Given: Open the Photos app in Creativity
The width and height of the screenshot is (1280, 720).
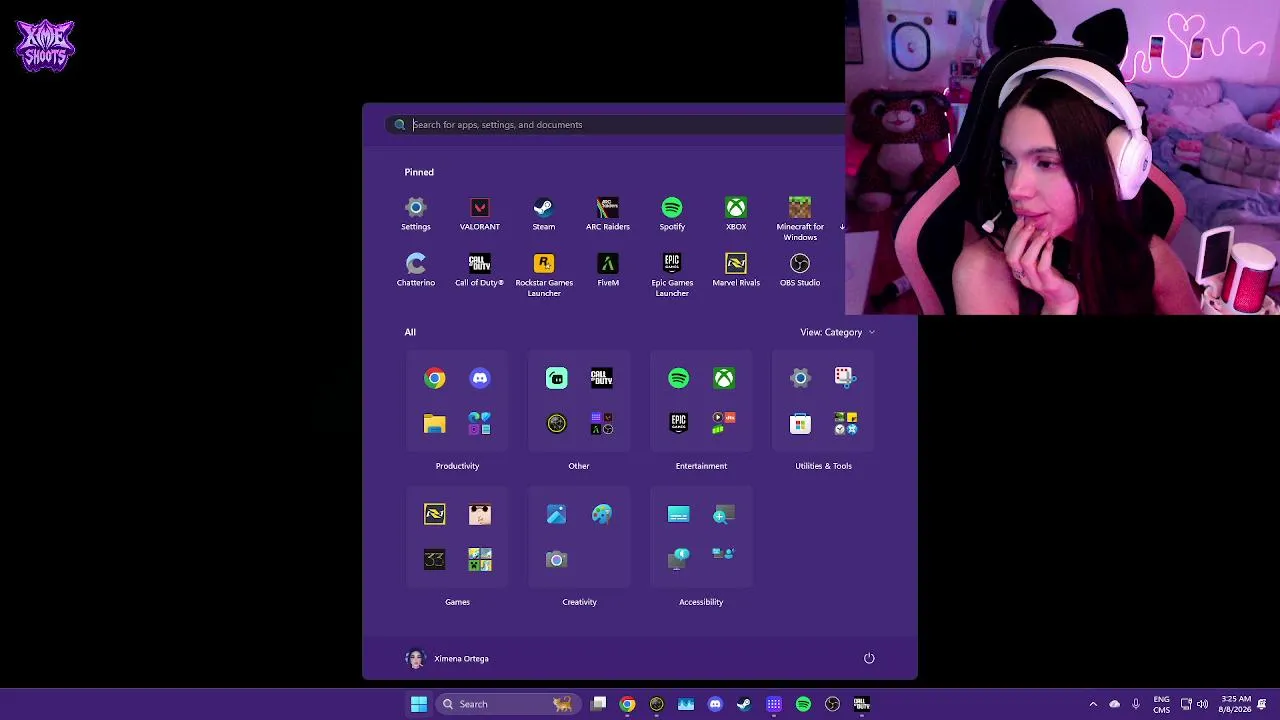Looking at the screenshot, I should pos(556,514).
